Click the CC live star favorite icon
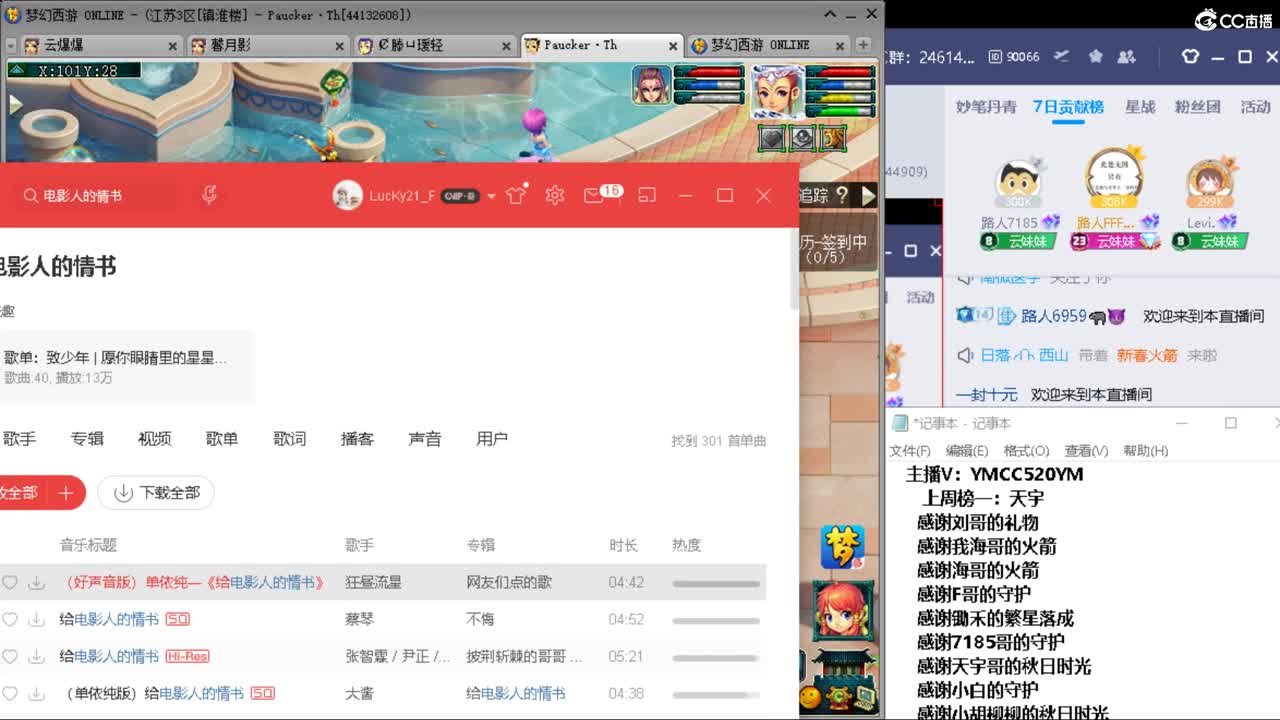1280x720 pixels. coord(1096,57)
